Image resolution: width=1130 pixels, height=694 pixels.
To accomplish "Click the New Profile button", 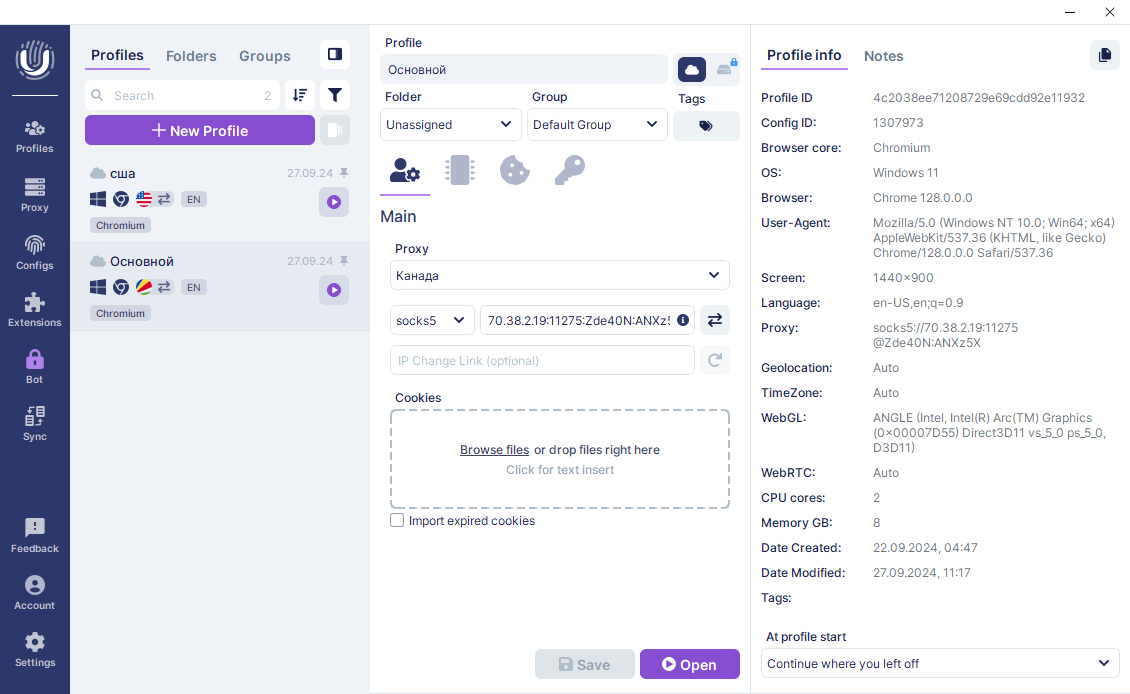I will [x=200, y=130].
